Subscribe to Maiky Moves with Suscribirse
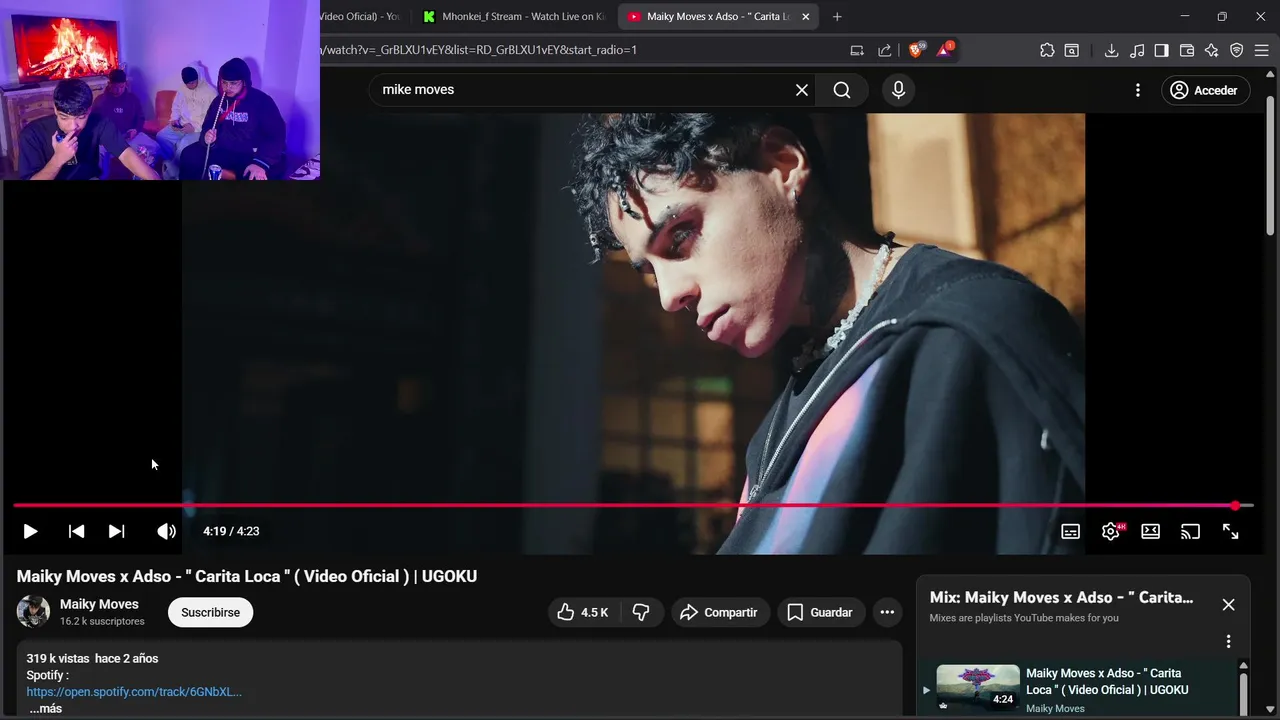Screen dimensions: 1280x720 tap(210, 612)
